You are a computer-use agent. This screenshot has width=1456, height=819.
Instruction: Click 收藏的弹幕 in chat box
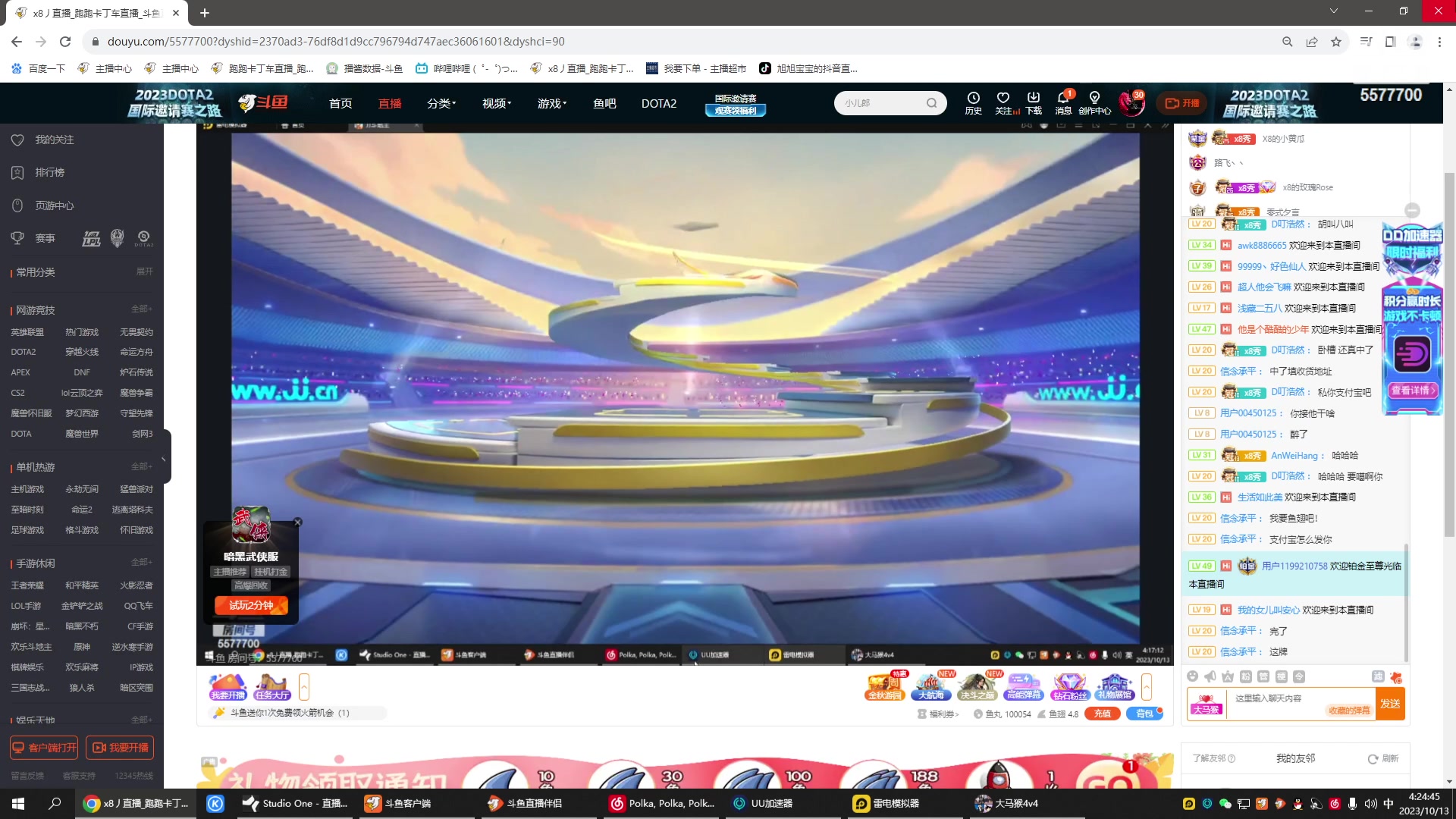tap(1349, 711)
